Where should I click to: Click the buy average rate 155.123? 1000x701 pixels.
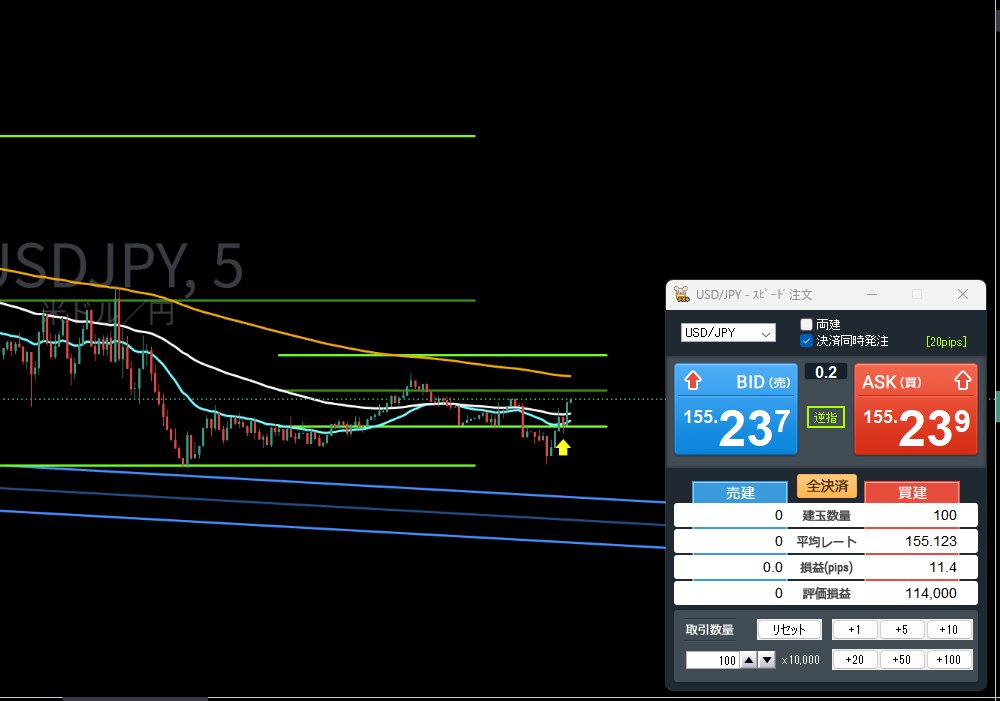(x=931, y=542)
